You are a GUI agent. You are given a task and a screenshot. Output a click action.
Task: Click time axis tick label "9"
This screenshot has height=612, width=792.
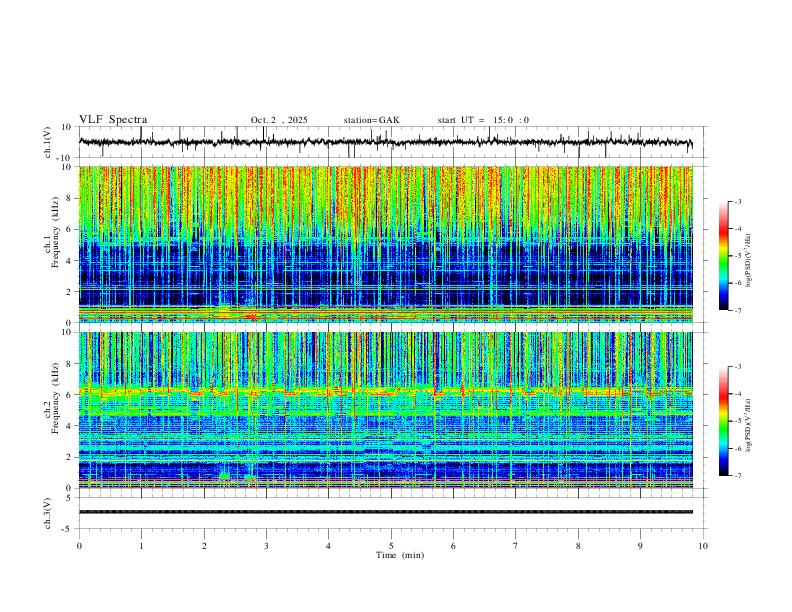point(640,546)
